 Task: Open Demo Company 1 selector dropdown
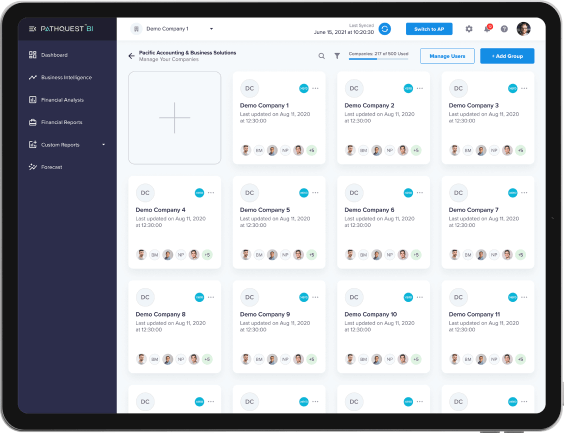pyautogui.click(x=172, y=29)
